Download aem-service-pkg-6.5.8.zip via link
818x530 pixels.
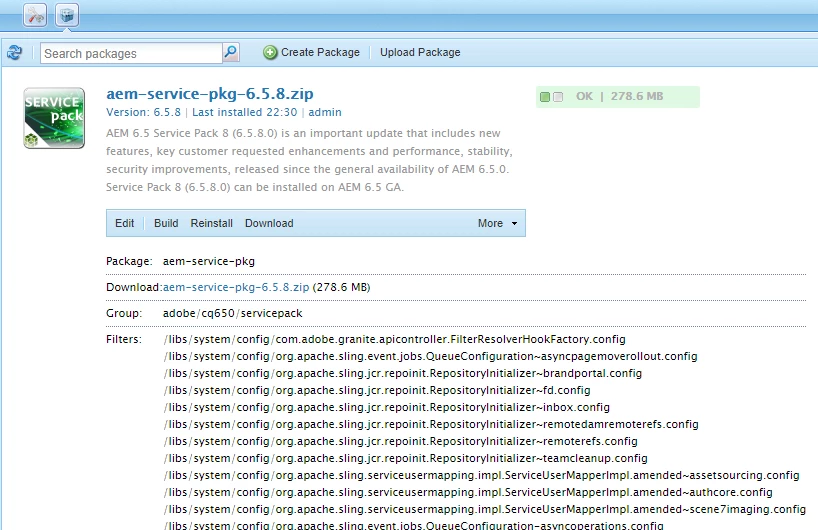[236, 287]
